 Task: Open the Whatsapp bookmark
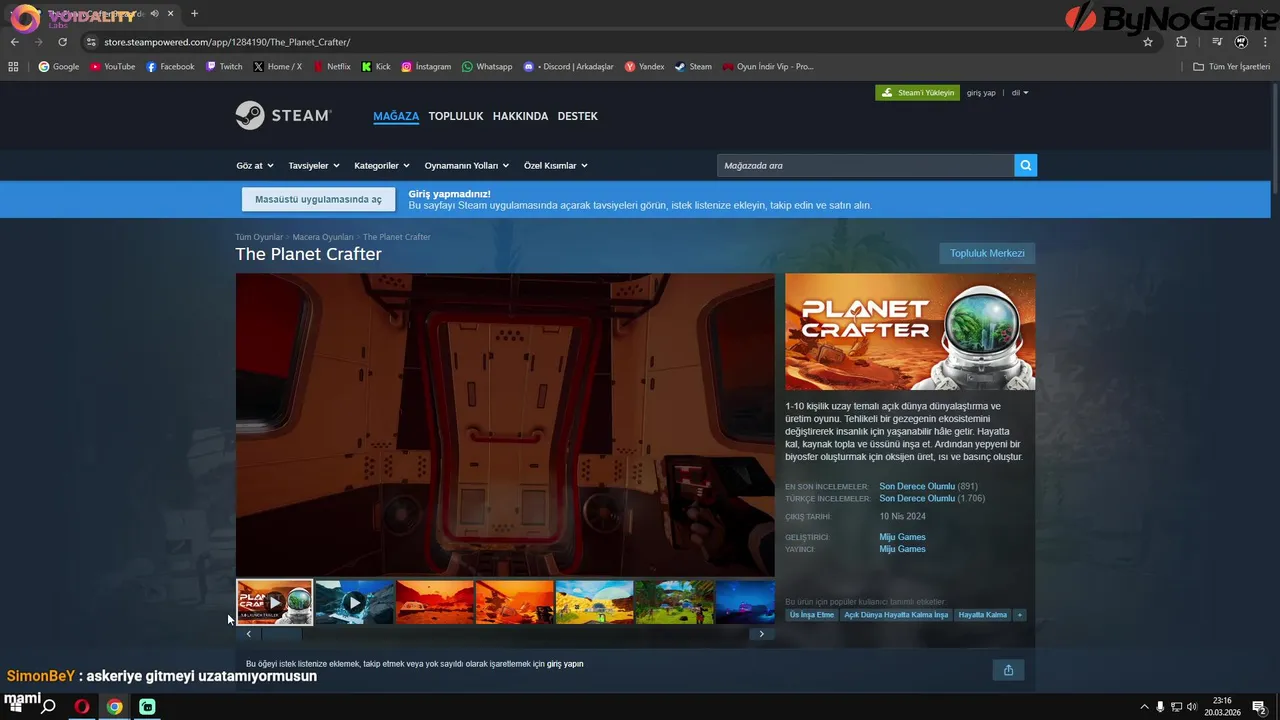pyautogui.click(x=487, y=67)
